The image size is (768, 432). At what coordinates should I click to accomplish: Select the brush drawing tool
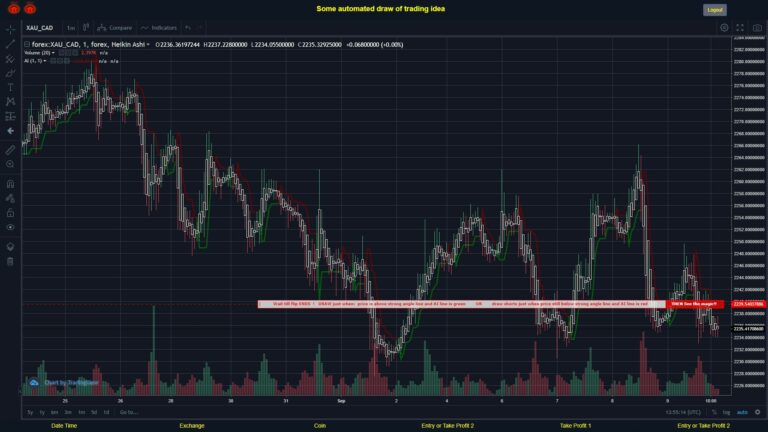pos(10,73)
